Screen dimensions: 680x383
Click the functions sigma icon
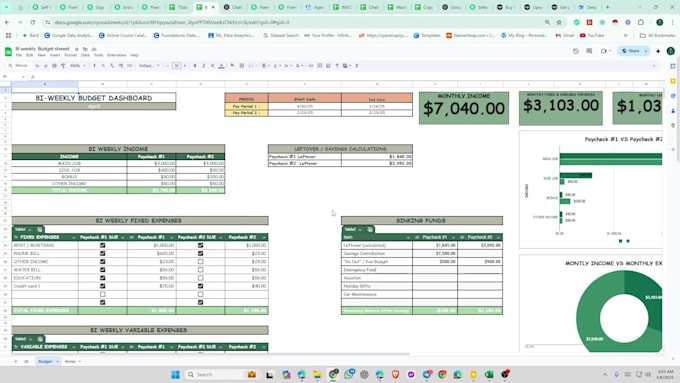tap(356, 66)
